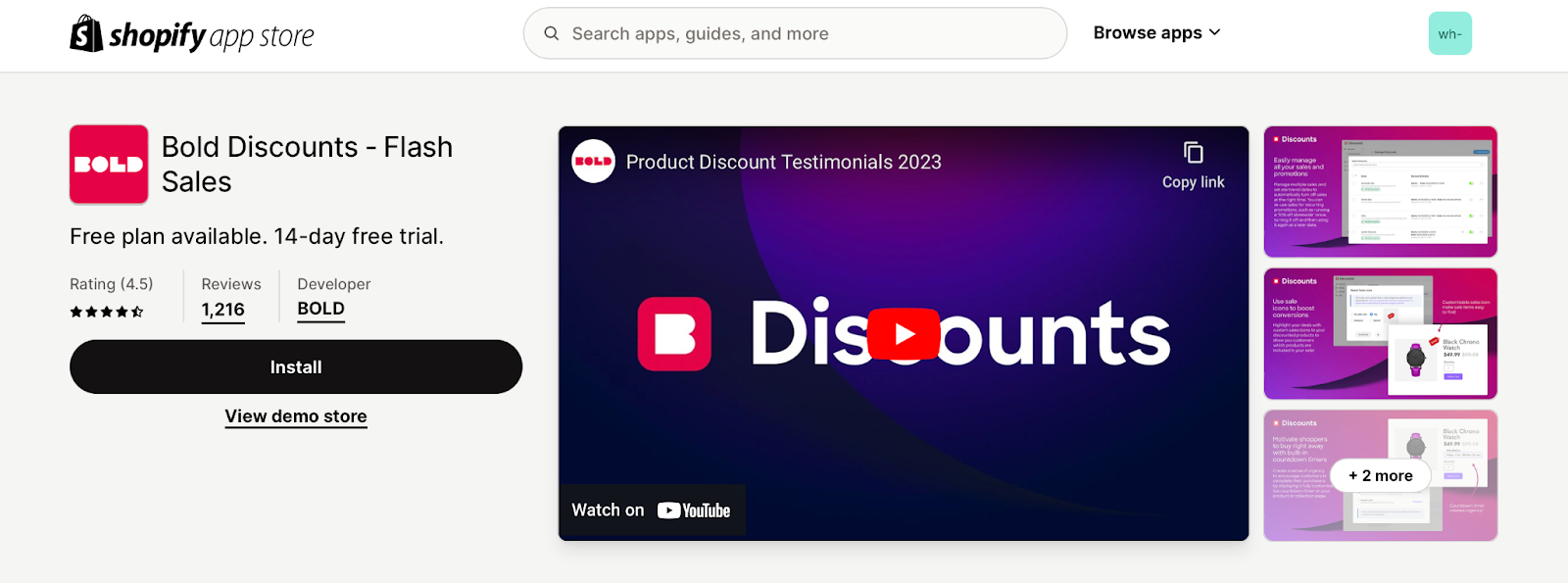The width and height of the screenshot is (1568, 583).
Task: Click the star rating icons
Action: click(x=107, y=312)
